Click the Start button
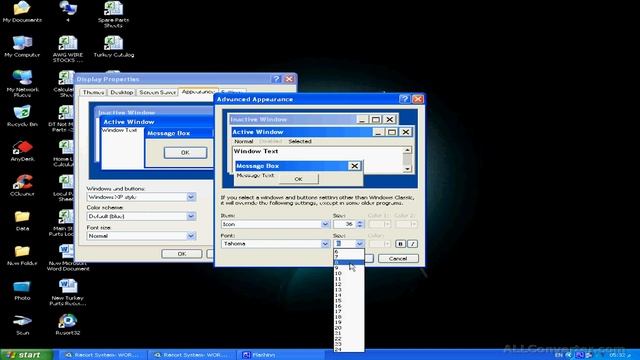The height and width of the screenshot is (360, 640). [x=27, y=355]
